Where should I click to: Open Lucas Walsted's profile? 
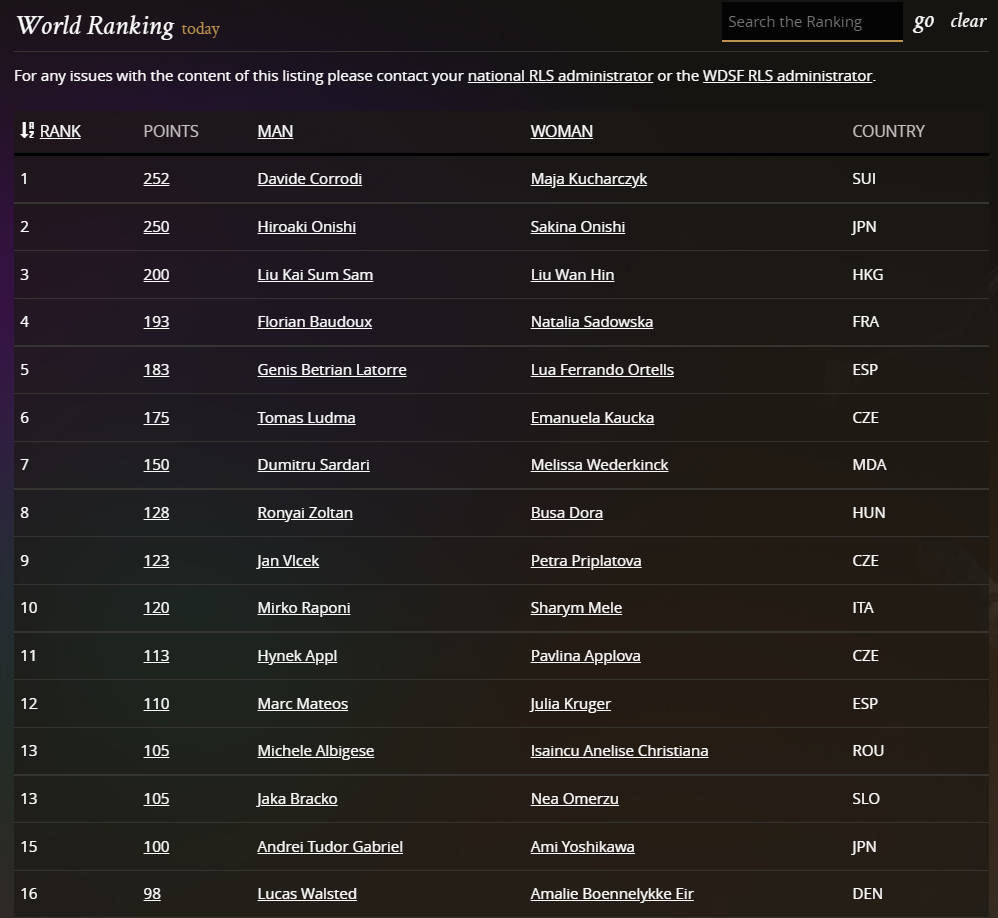click(x=306, y=894)
